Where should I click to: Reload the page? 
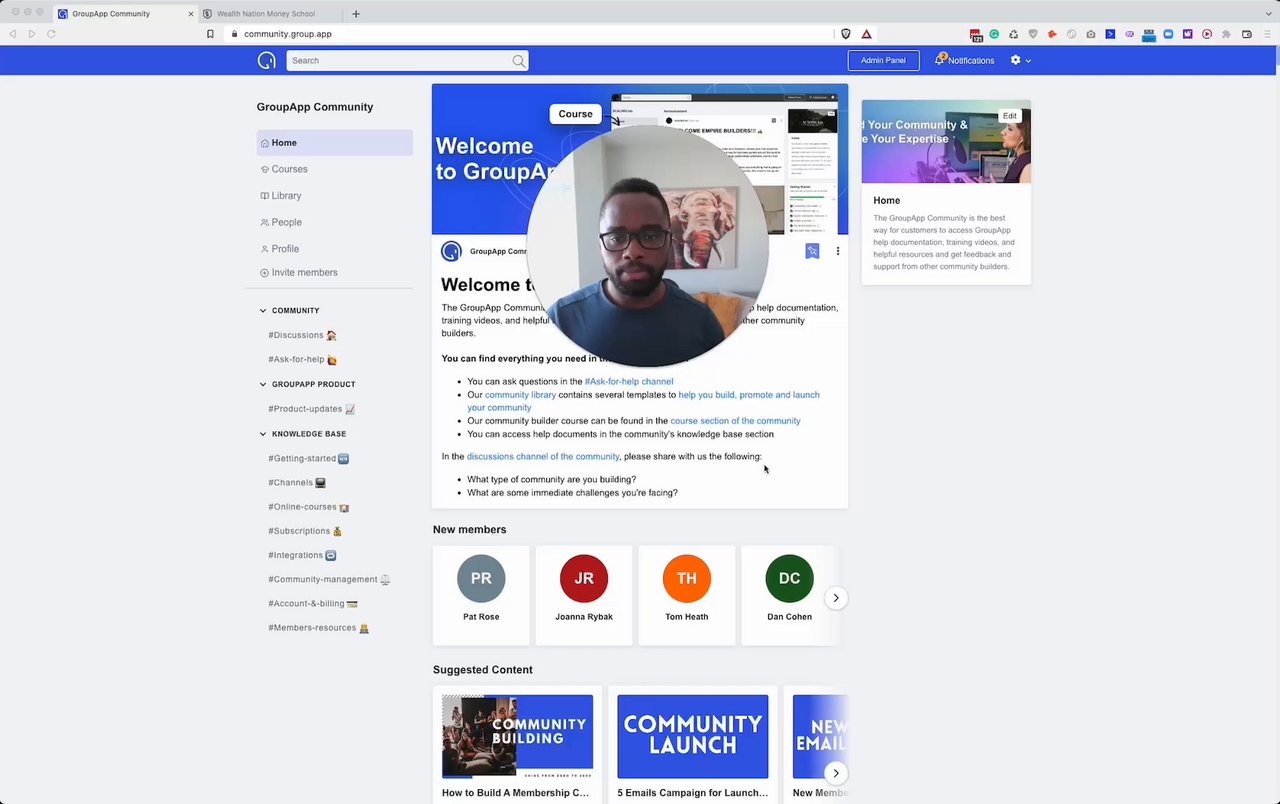[51, 34]
